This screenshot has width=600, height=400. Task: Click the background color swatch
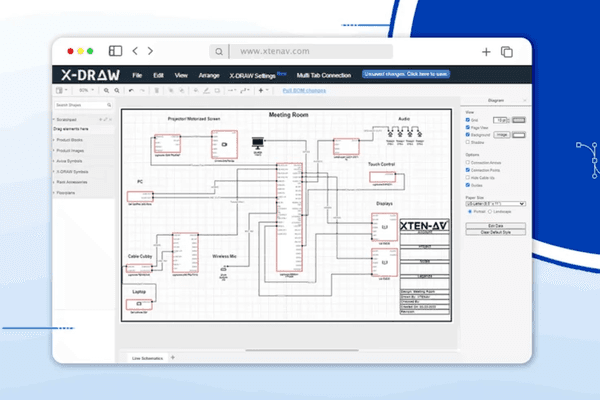coord(519,135)
